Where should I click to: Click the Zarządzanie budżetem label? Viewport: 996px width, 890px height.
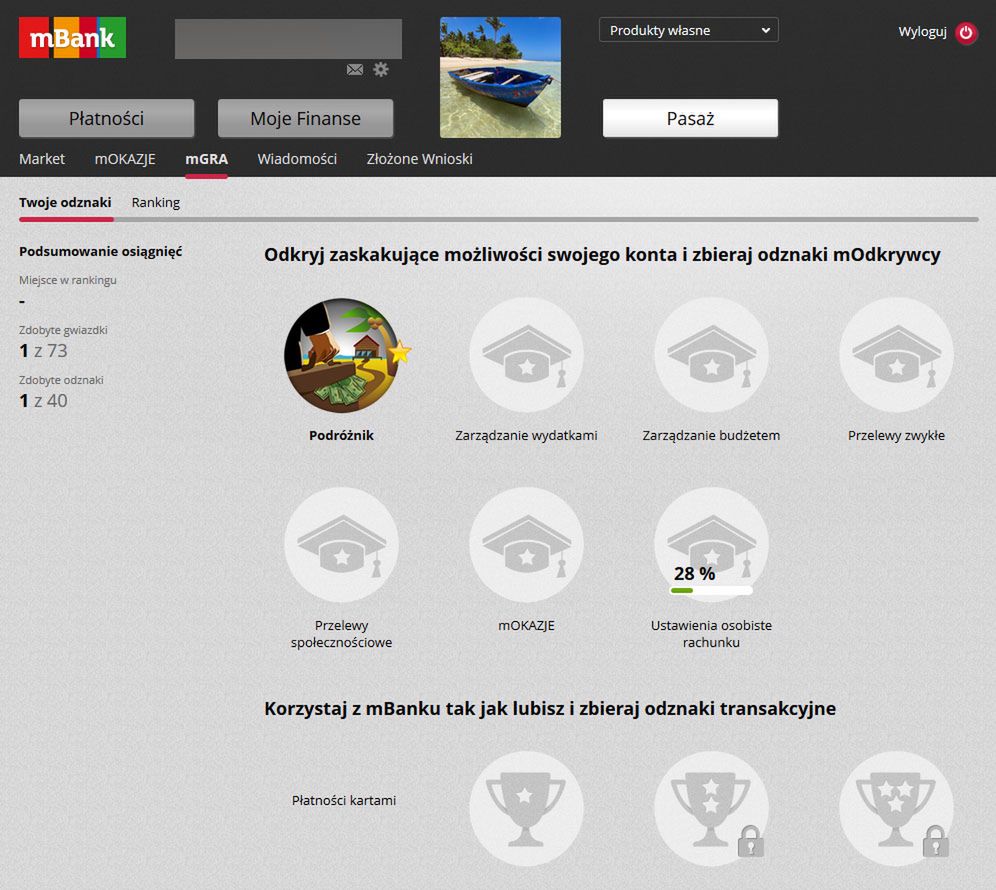click(711, 436)
